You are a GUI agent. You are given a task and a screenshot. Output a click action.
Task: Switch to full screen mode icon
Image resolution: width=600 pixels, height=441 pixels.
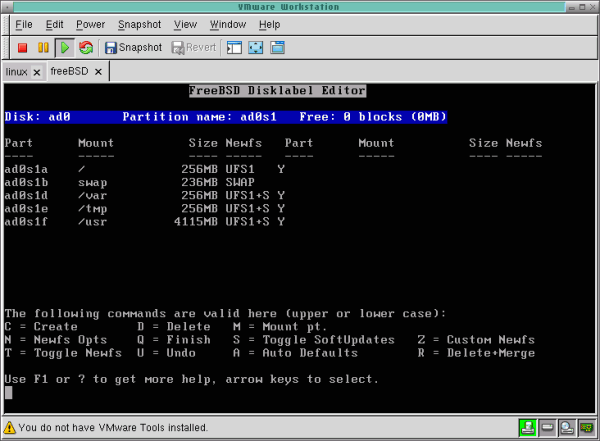pos(256,48)
